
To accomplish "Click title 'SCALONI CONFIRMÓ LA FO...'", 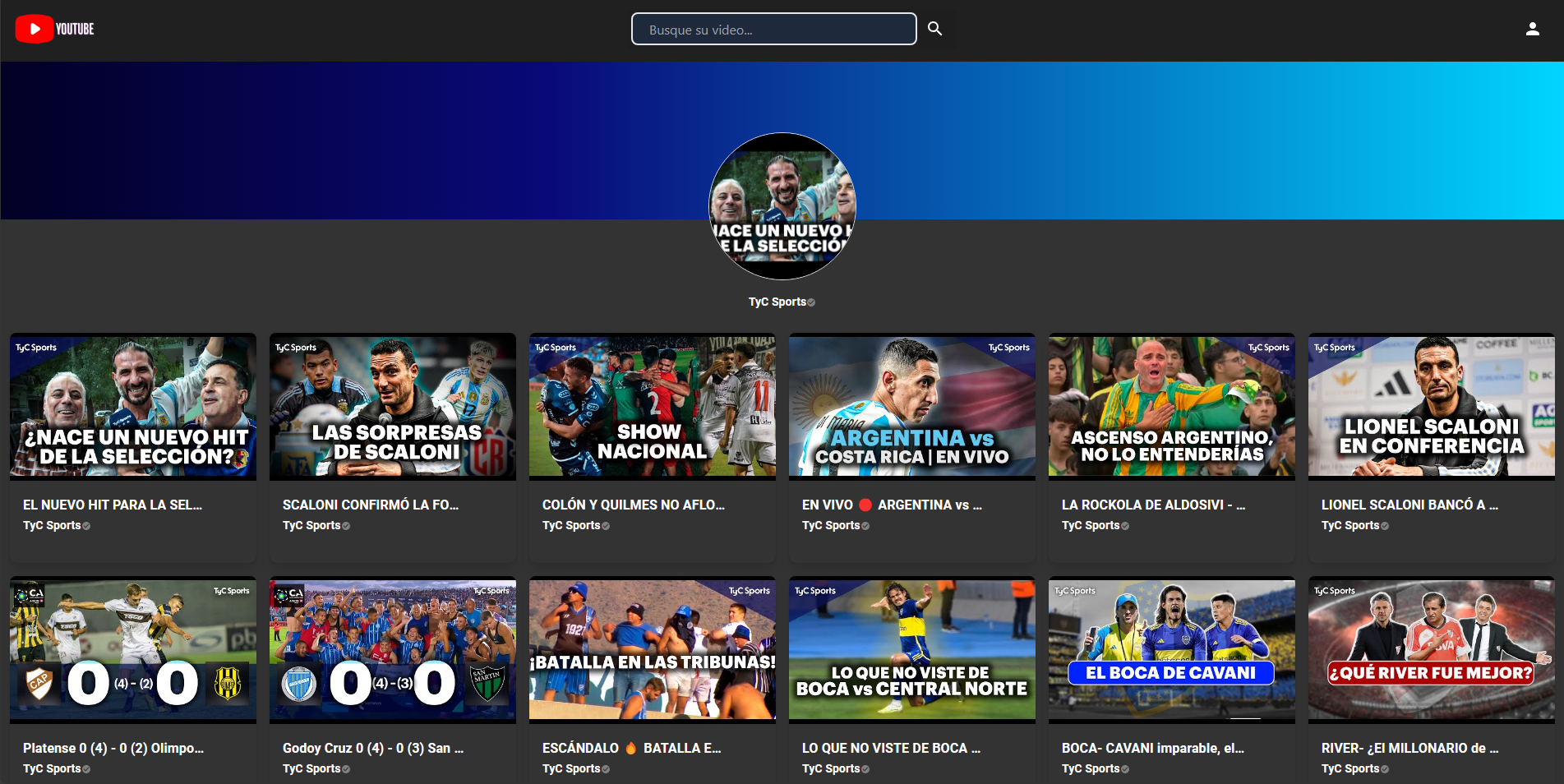I will (x=371, y=505).
